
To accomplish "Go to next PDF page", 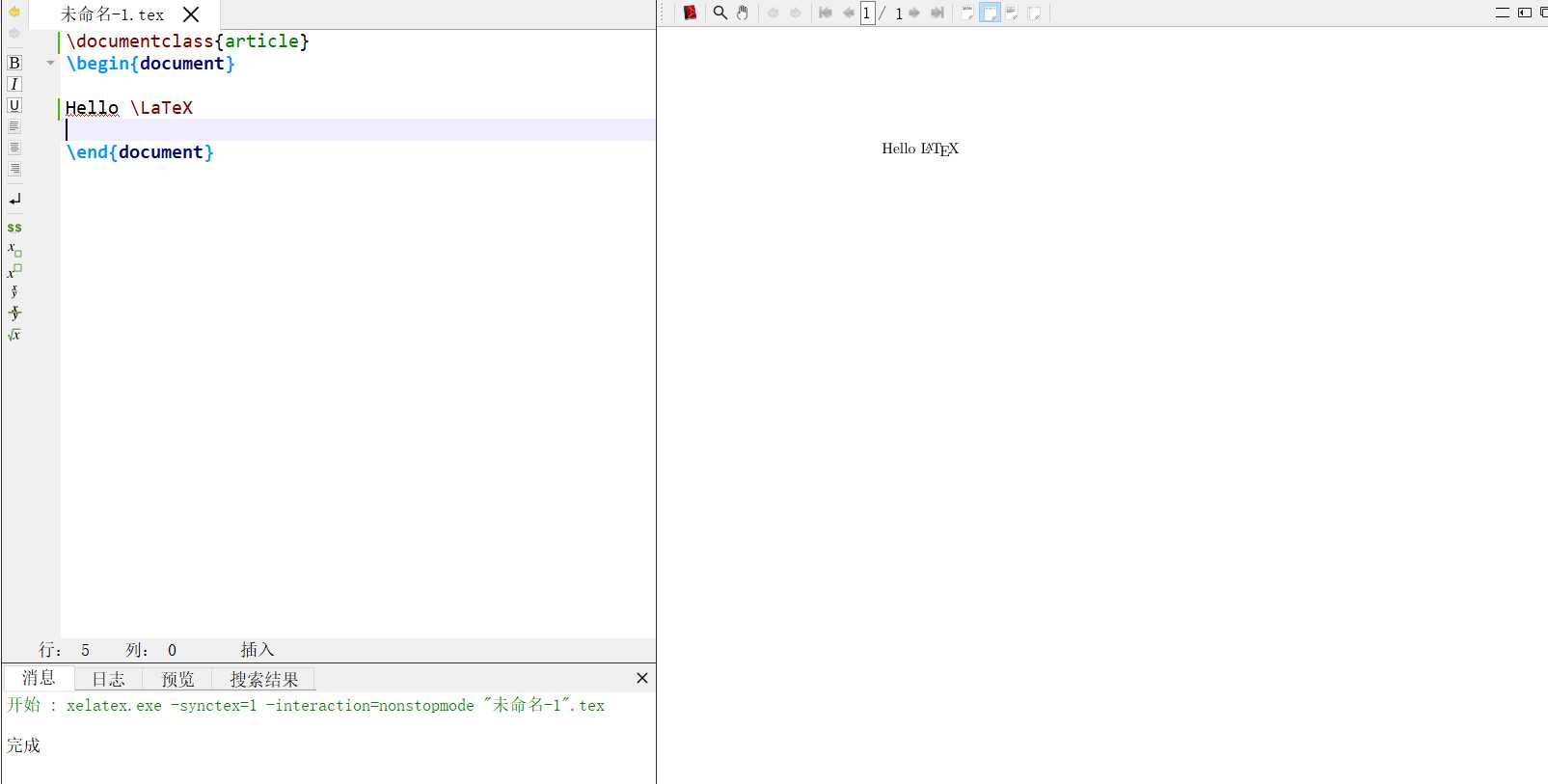I will coord(914,13).
